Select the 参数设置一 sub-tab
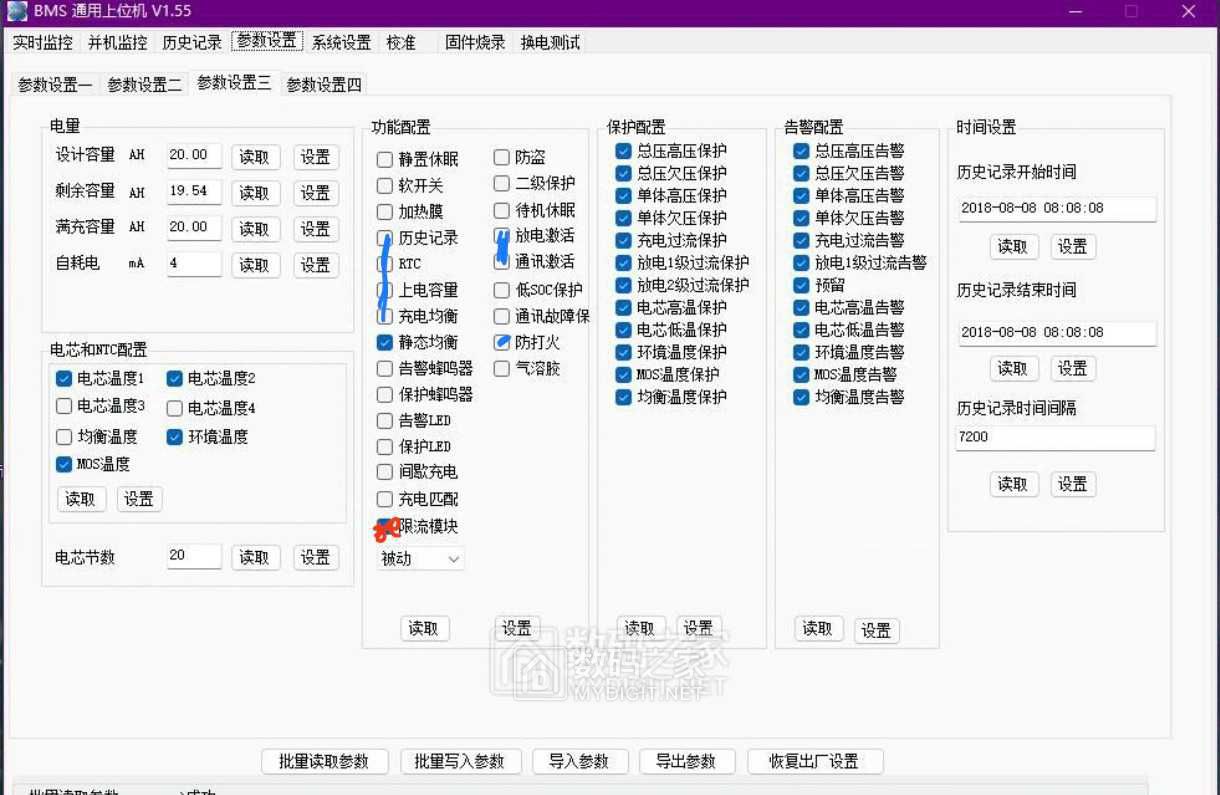This screenshot has height=795, width=1220. [x=55, y=85]
